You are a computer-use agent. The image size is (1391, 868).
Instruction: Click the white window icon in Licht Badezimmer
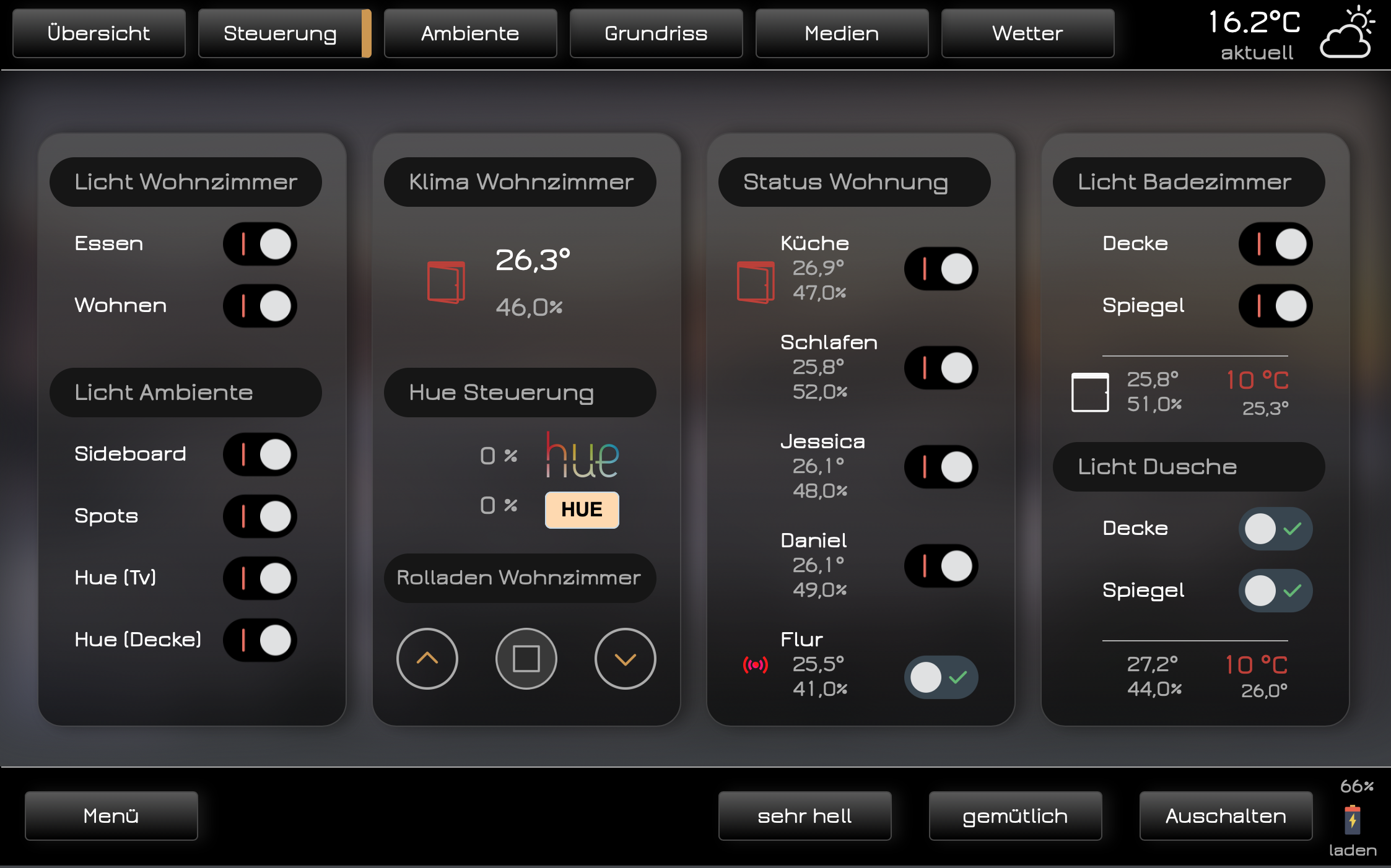(1090, 393)
